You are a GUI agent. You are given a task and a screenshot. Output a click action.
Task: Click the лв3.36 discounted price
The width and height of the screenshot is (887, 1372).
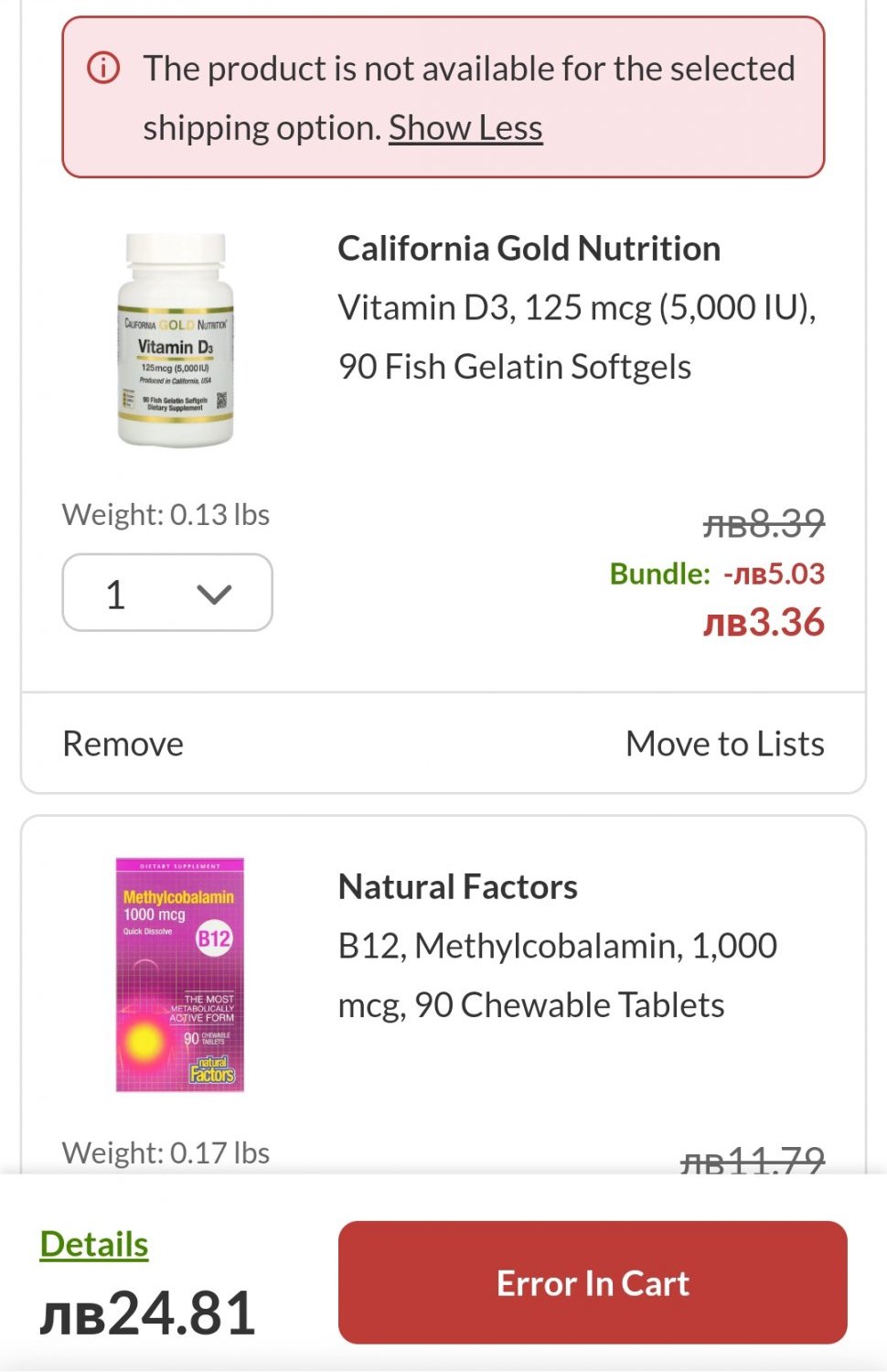764,622
